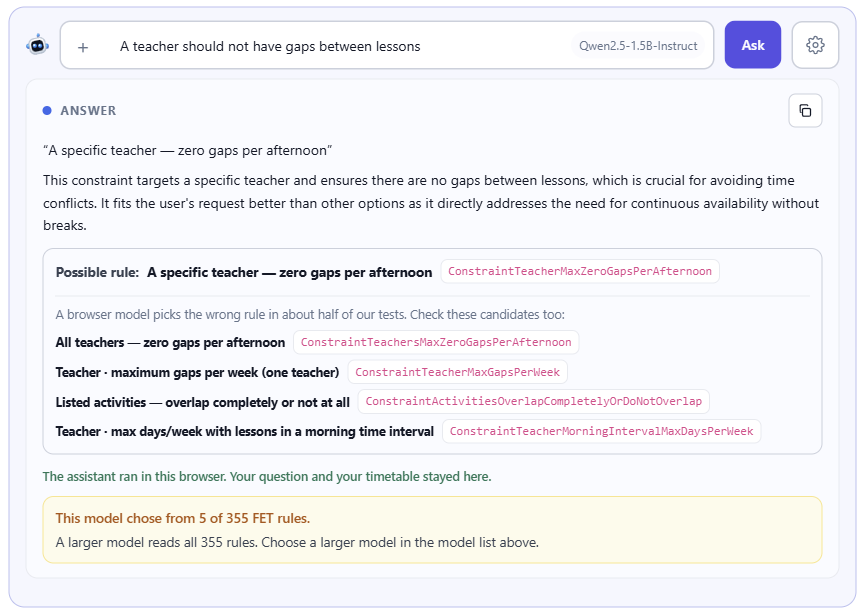
Task: Select 'All teachers — zero gaps per afternoon' candidate
Action: click(x=170, y=343)
